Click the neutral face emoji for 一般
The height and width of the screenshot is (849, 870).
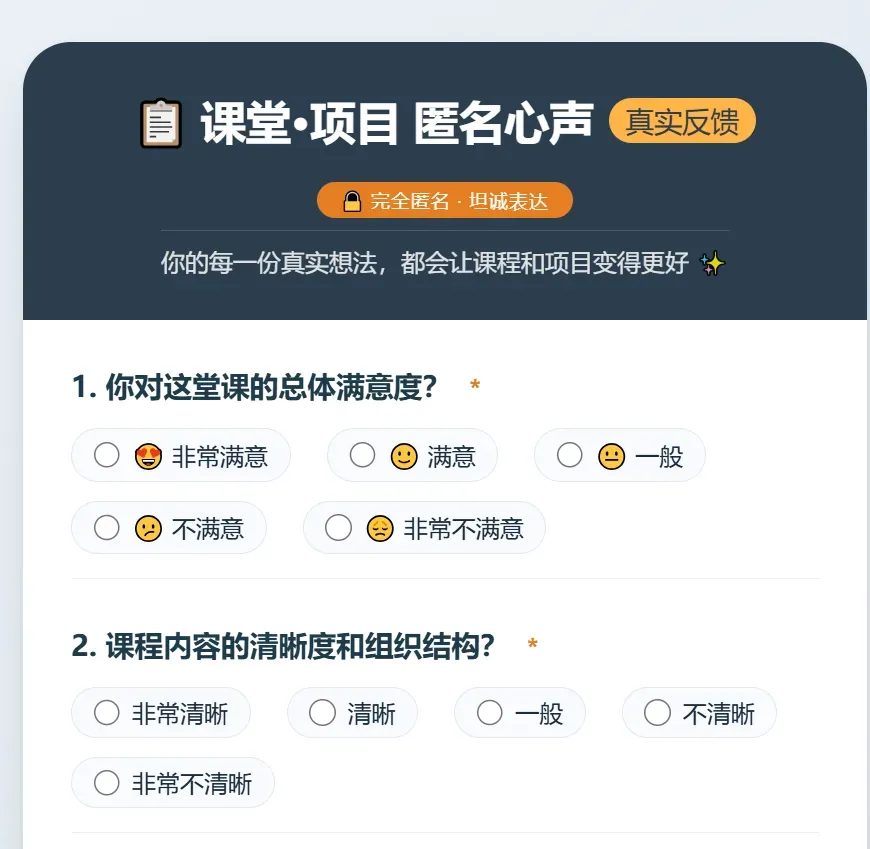pyautogui.click(x=611, y=457)
